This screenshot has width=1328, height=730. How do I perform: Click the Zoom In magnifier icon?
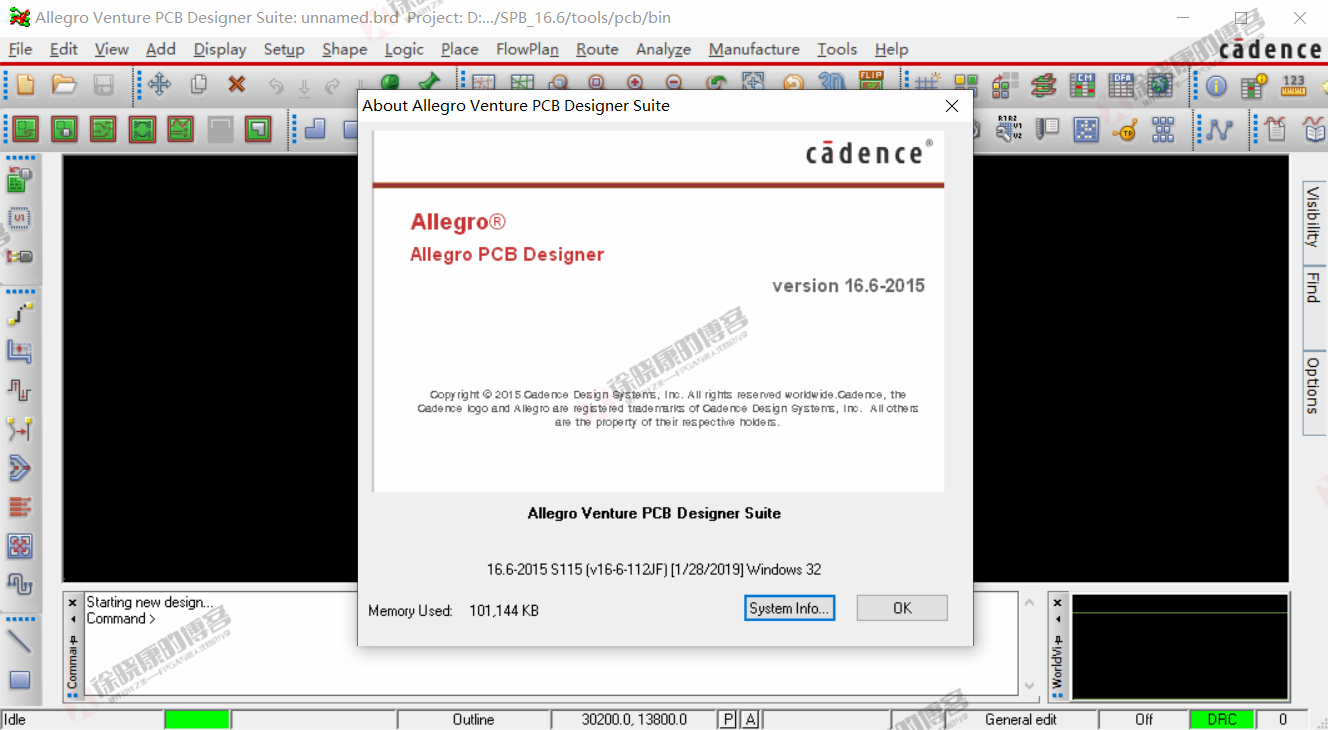[635, 84]
